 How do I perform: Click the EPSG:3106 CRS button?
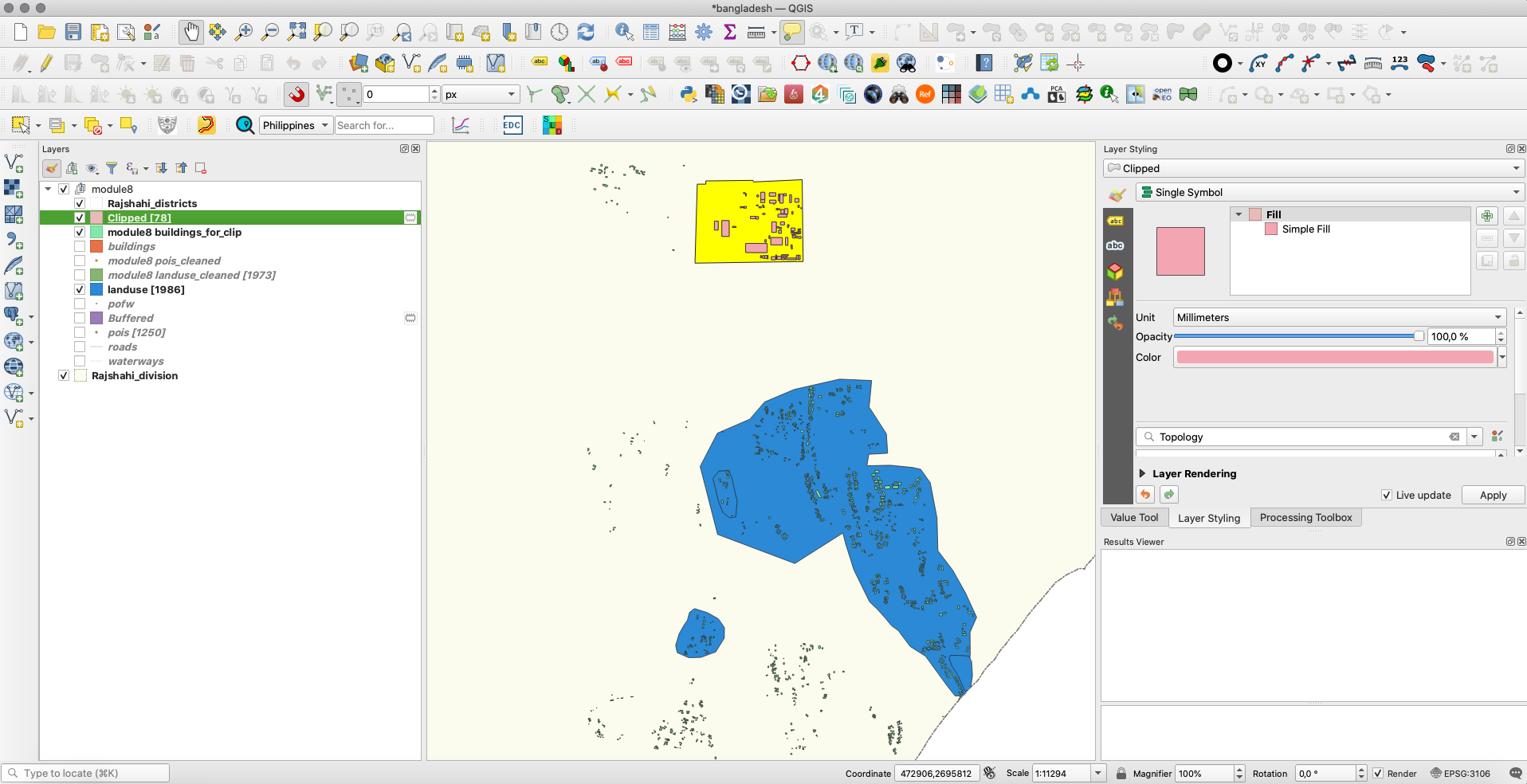point(1460,773)
